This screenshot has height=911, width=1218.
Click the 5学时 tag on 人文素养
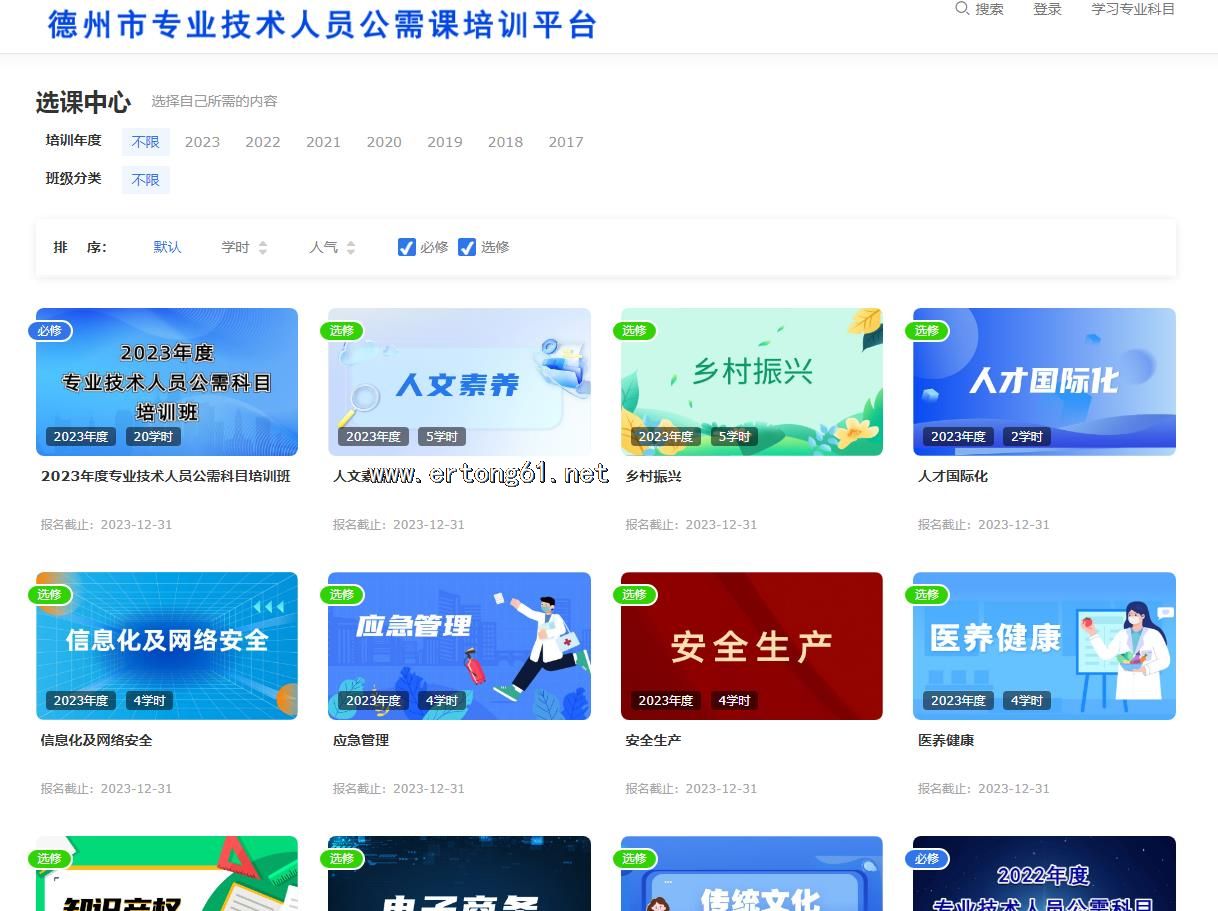point(441,436)
